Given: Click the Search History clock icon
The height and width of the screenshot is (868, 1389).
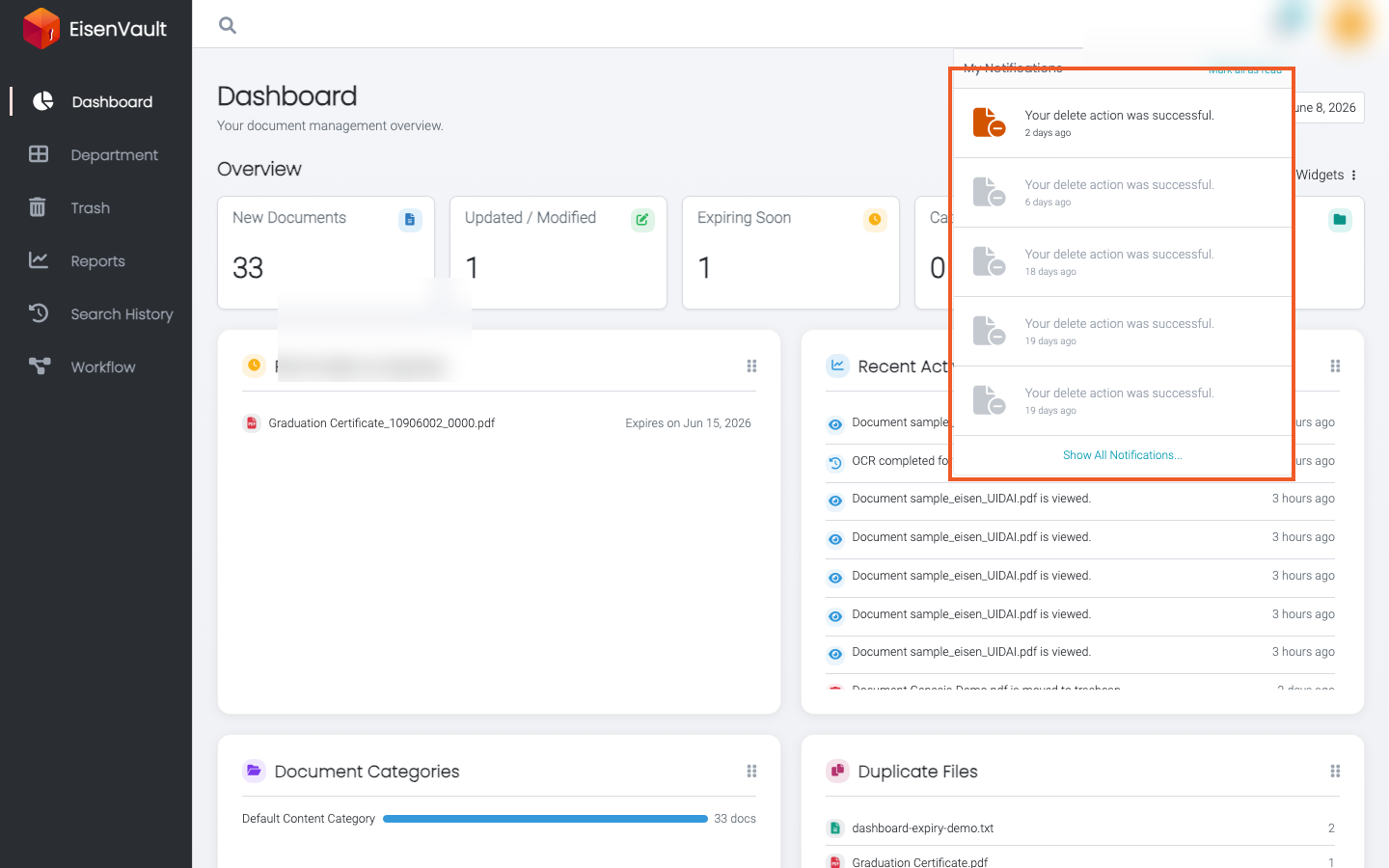Looking at the screenshot, I should point(39,312).
